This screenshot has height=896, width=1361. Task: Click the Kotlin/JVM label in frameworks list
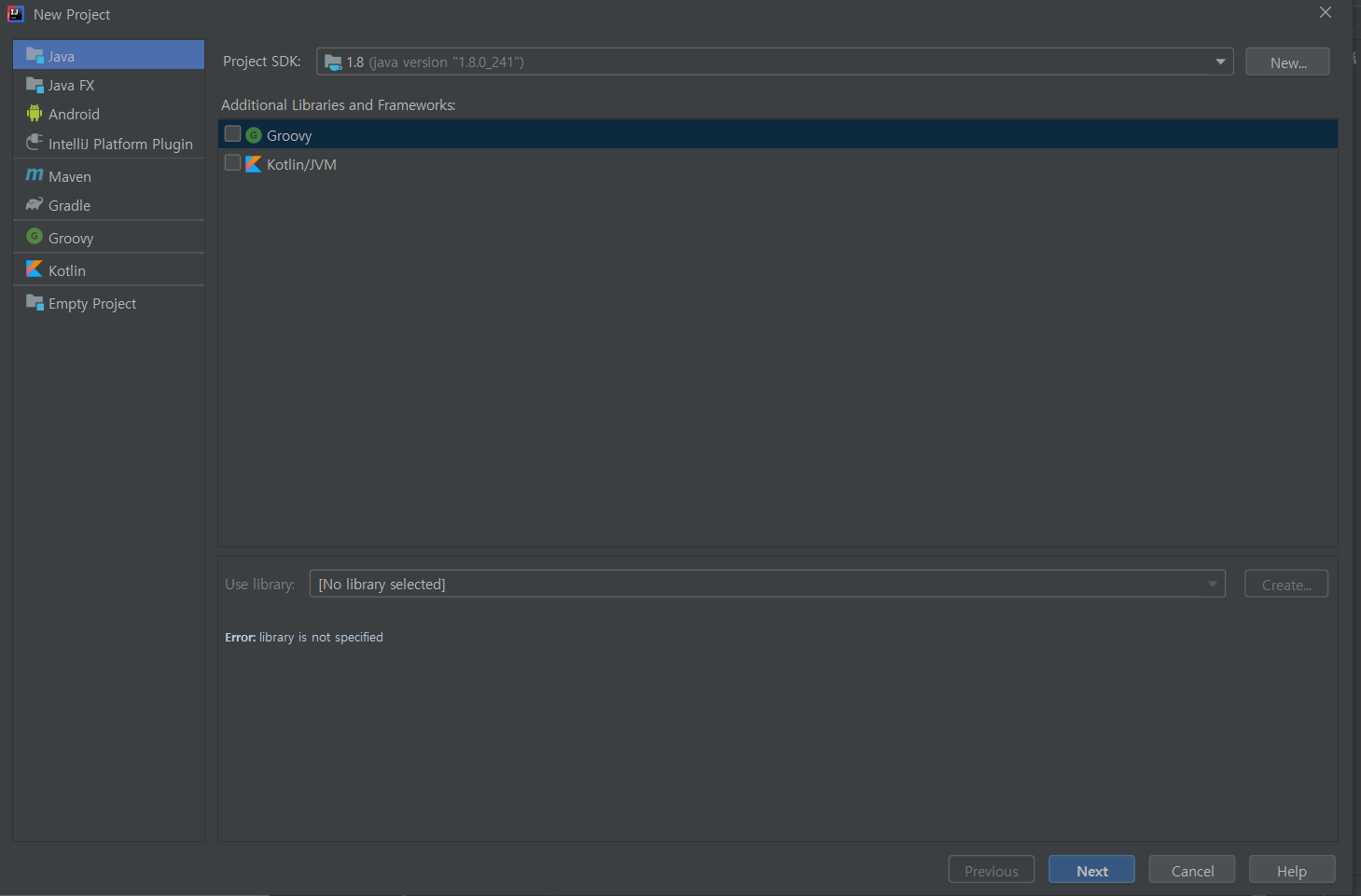pyautogui.click(x=301, y=165)
